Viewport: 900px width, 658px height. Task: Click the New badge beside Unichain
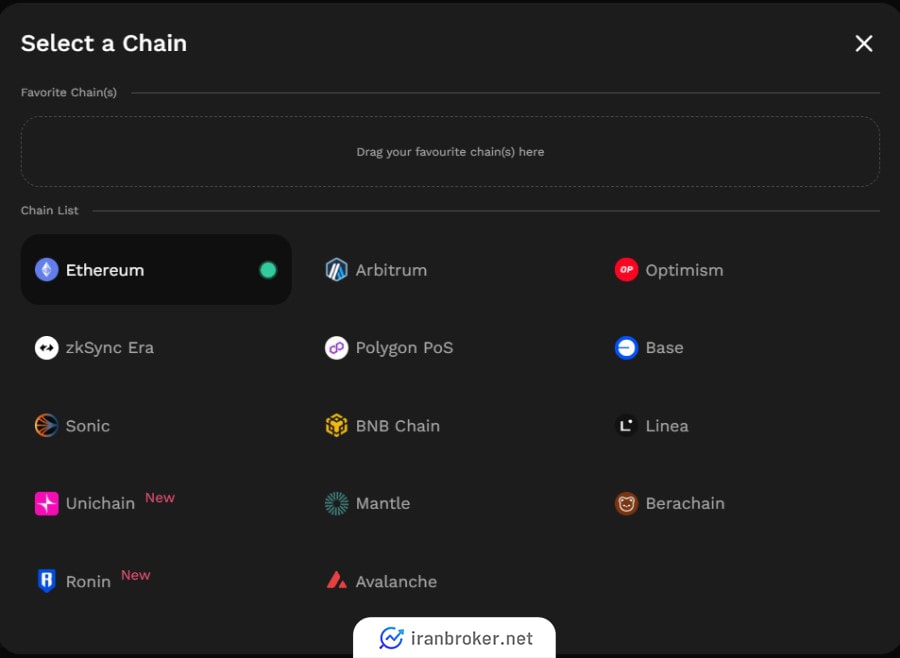tap(160, 498)
